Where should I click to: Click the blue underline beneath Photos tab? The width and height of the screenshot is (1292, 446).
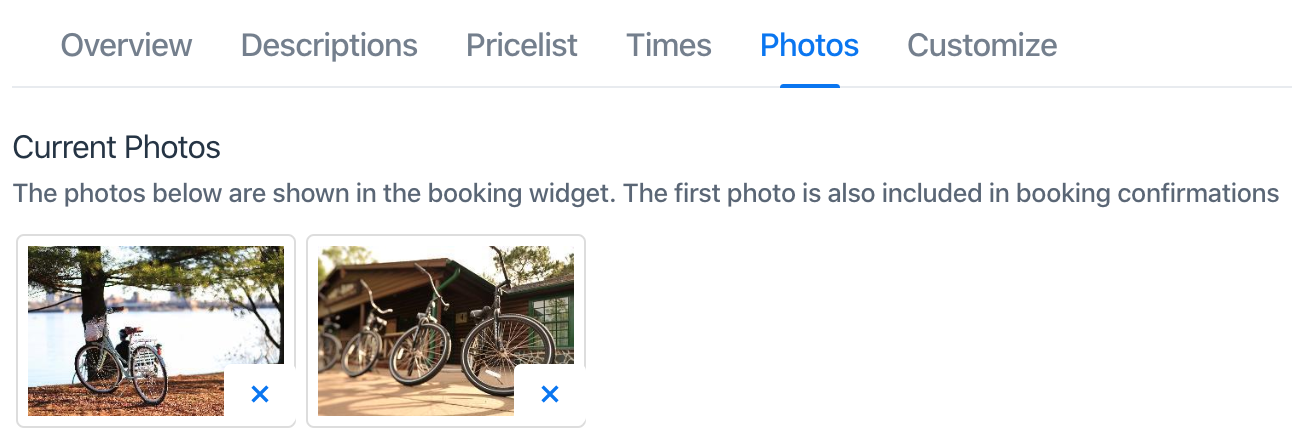click(809, 86)
